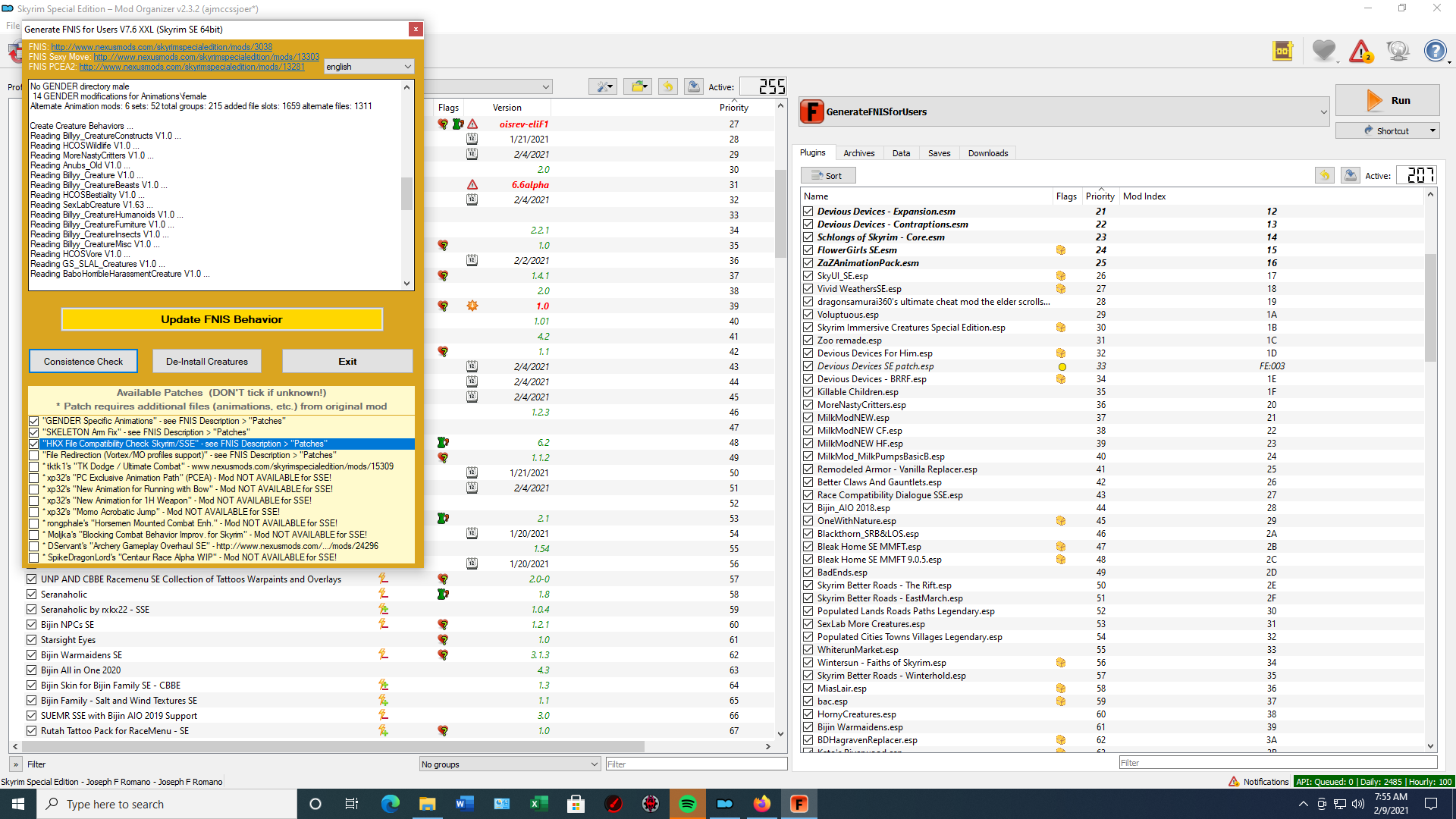This screenshot has width=1456, height=819.
Task: Click the notes icon on 1/21/2021 priority 28 row
Action: pyautogui.click(x=472, y=139)
